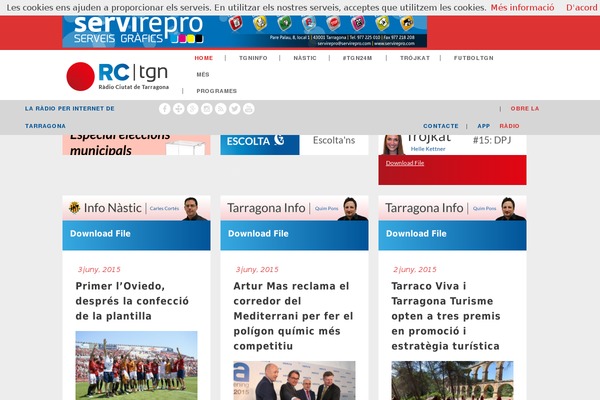
Task: Click the Helle Kettner presenter photo
Action: [393, 145]
